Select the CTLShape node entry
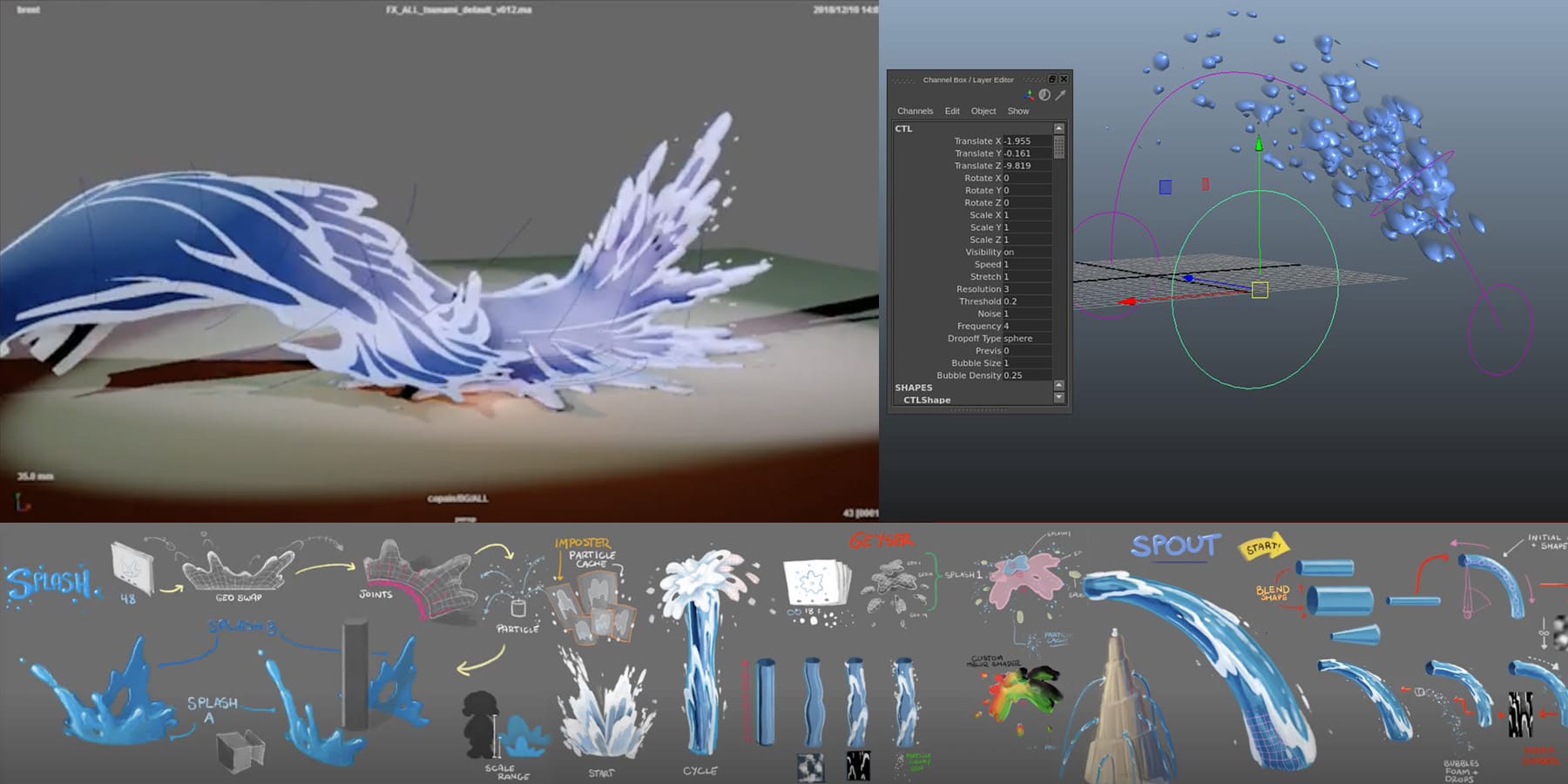Image resolution: width=1568 pixels, height=784 pixels. 927,400
